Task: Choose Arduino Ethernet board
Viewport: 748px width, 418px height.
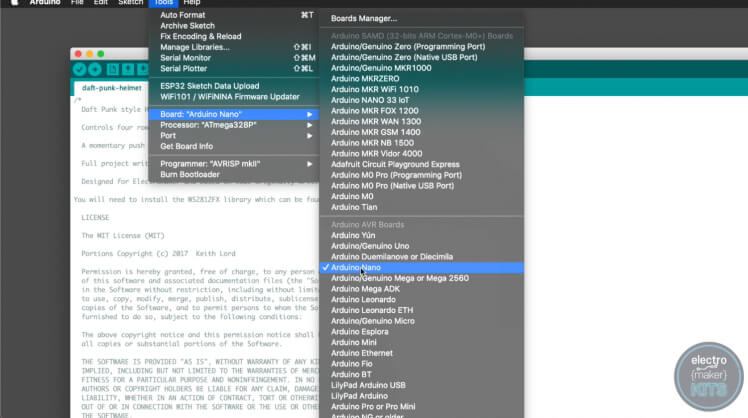Action: (x=422, y=353)
